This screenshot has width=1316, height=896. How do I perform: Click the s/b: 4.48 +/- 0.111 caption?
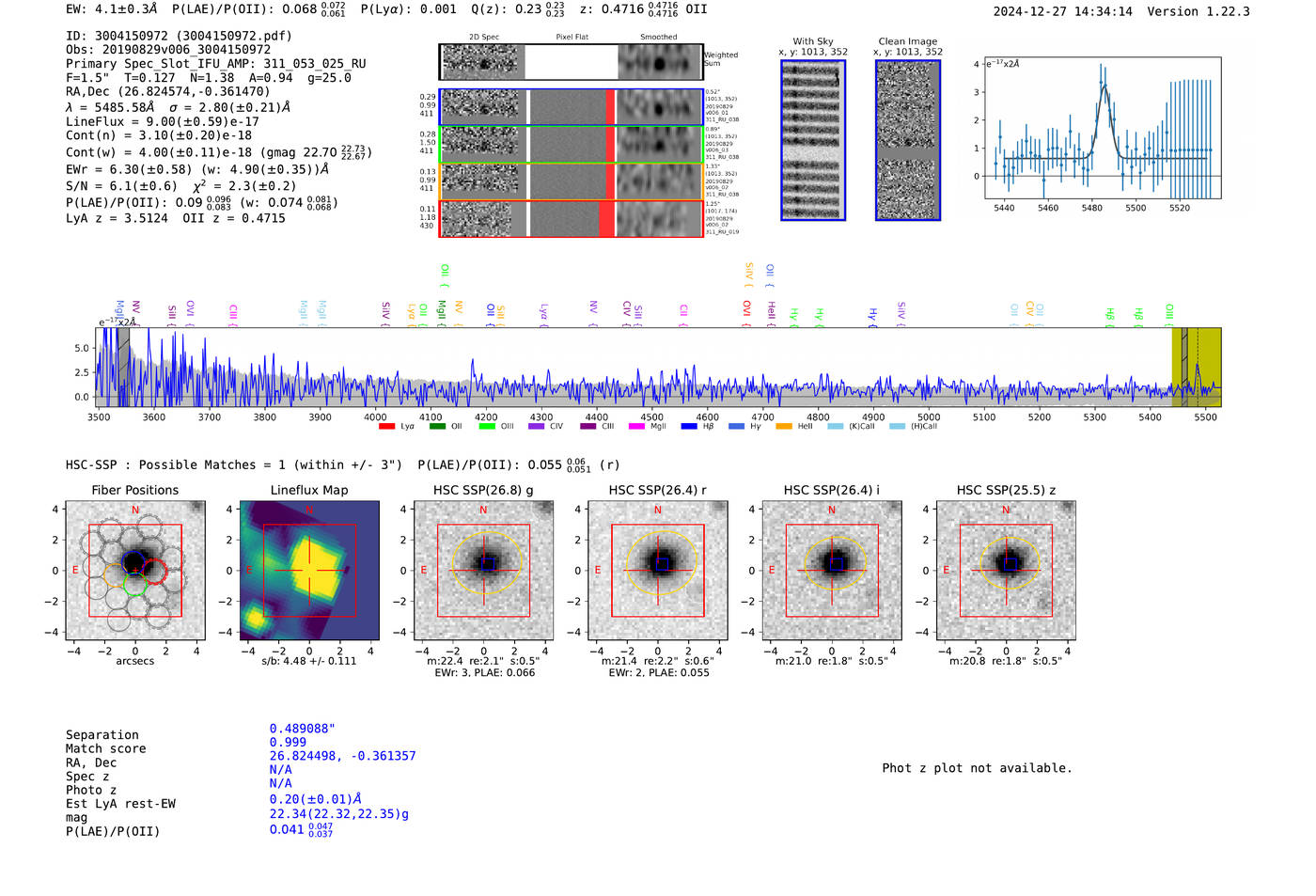[x=309, y=661]
